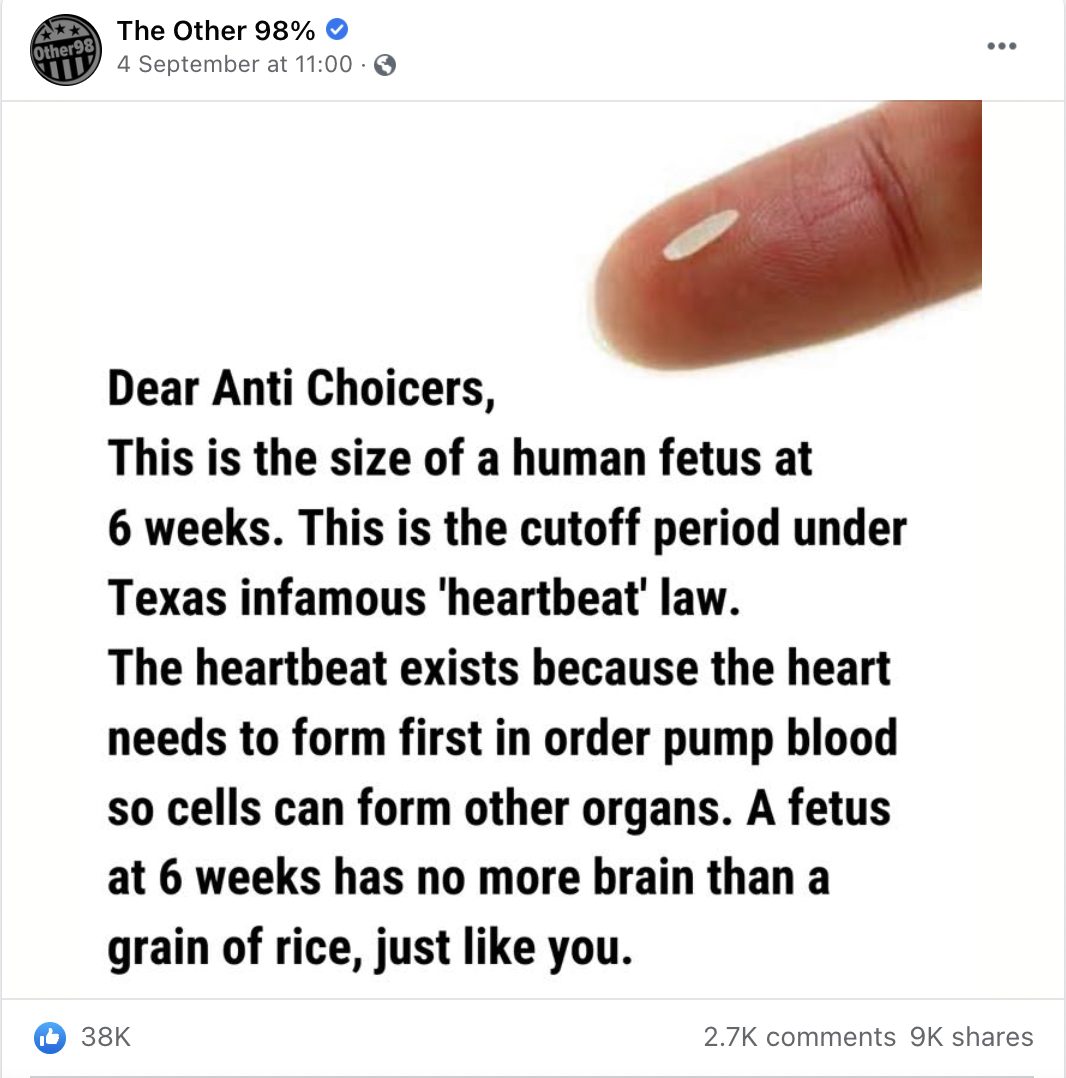
Task: Open the 4 September at 11:00 timestamp
Action: [235, 65]
